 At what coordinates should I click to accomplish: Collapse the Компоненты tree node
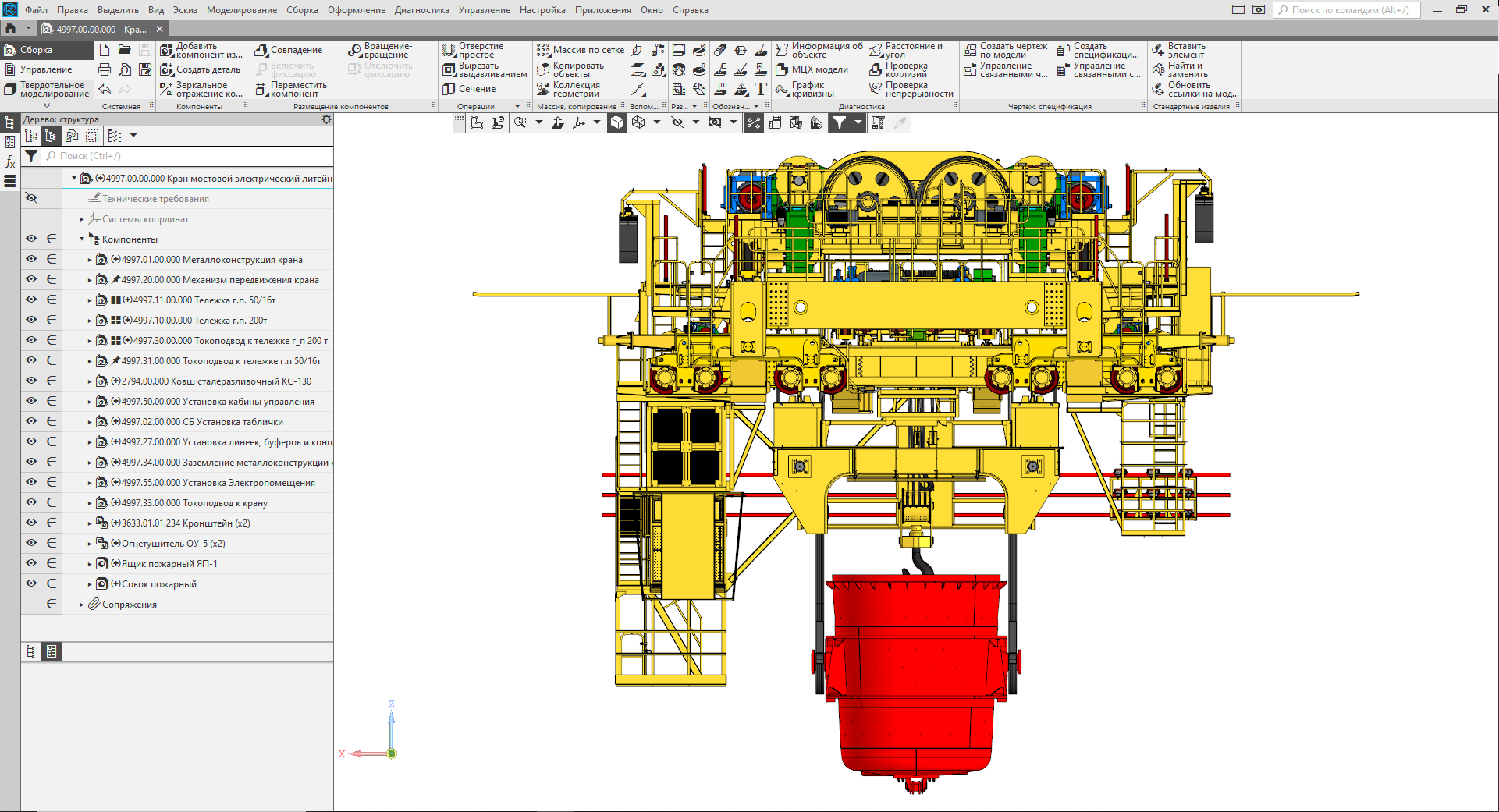[82, 239]
